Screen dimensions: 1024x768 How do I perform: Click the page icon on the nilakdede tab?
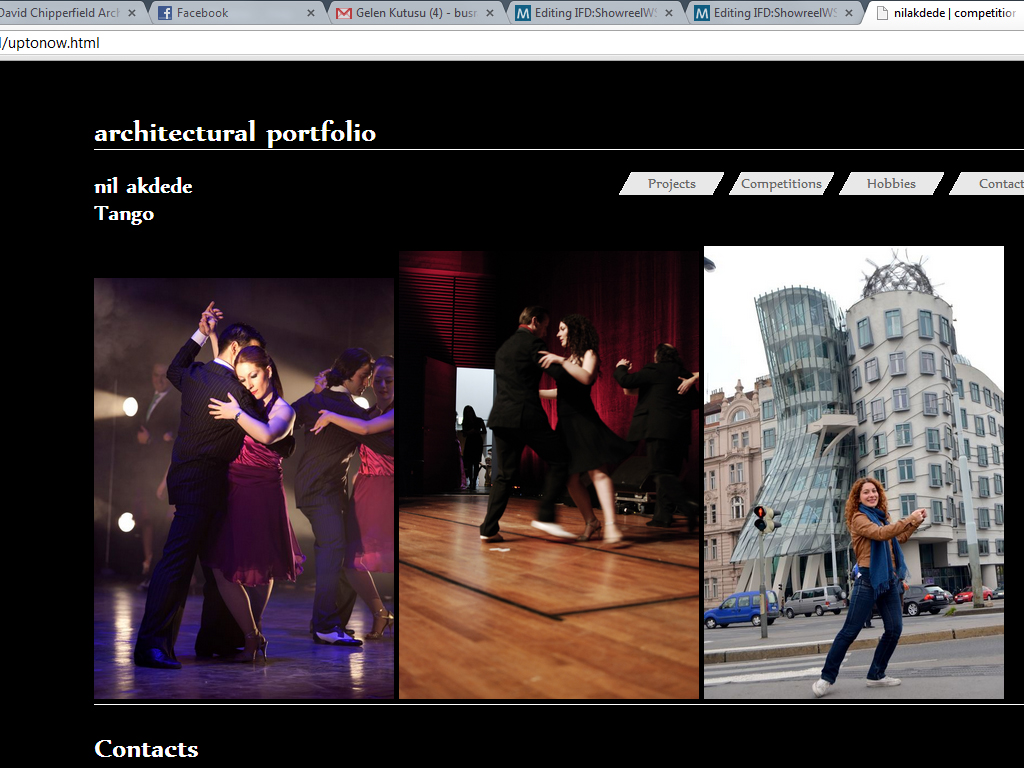pyautogui.click(x=880, y=13)
